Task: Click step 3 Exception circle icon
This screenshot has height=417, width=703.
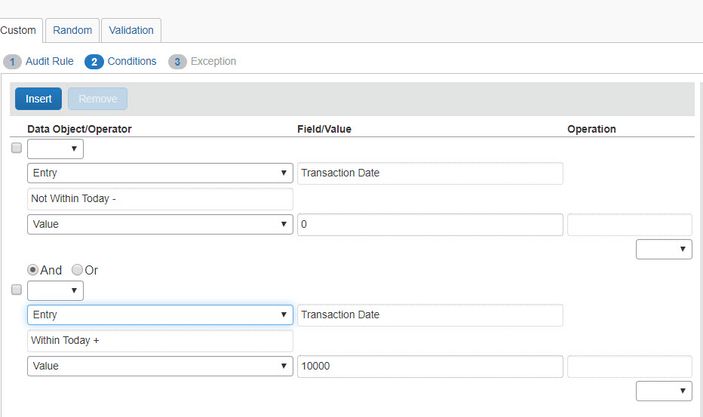Action: [x=177, y=62]
